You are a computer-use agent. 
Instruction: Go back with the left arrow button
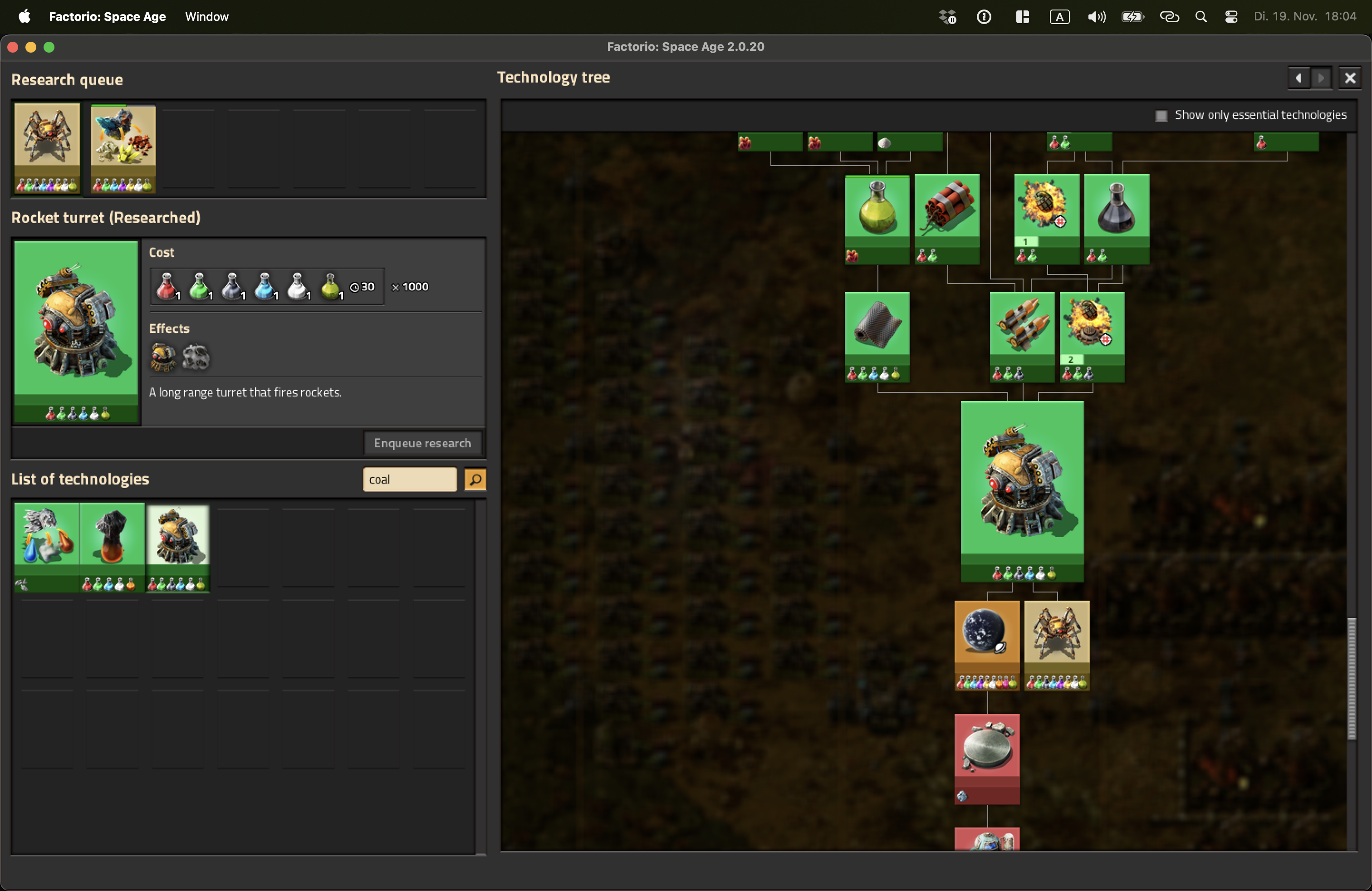(x=1299, y=78)
